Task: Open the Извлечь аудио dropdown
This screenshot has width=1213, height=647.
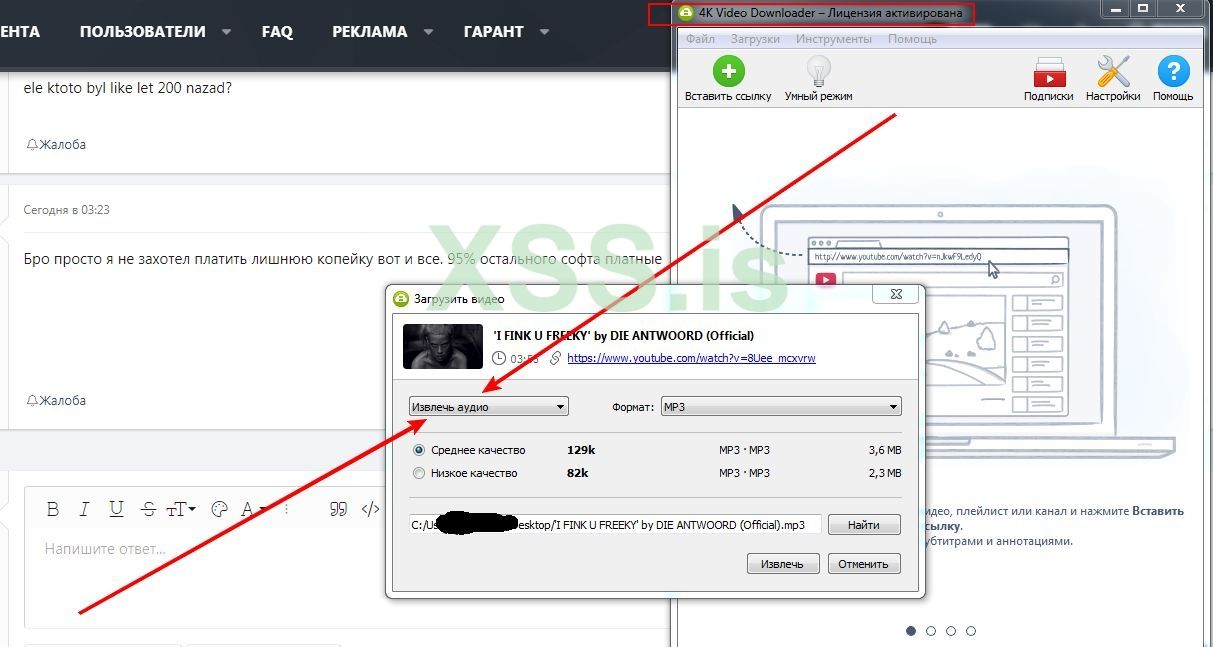Action: (489, 407)
